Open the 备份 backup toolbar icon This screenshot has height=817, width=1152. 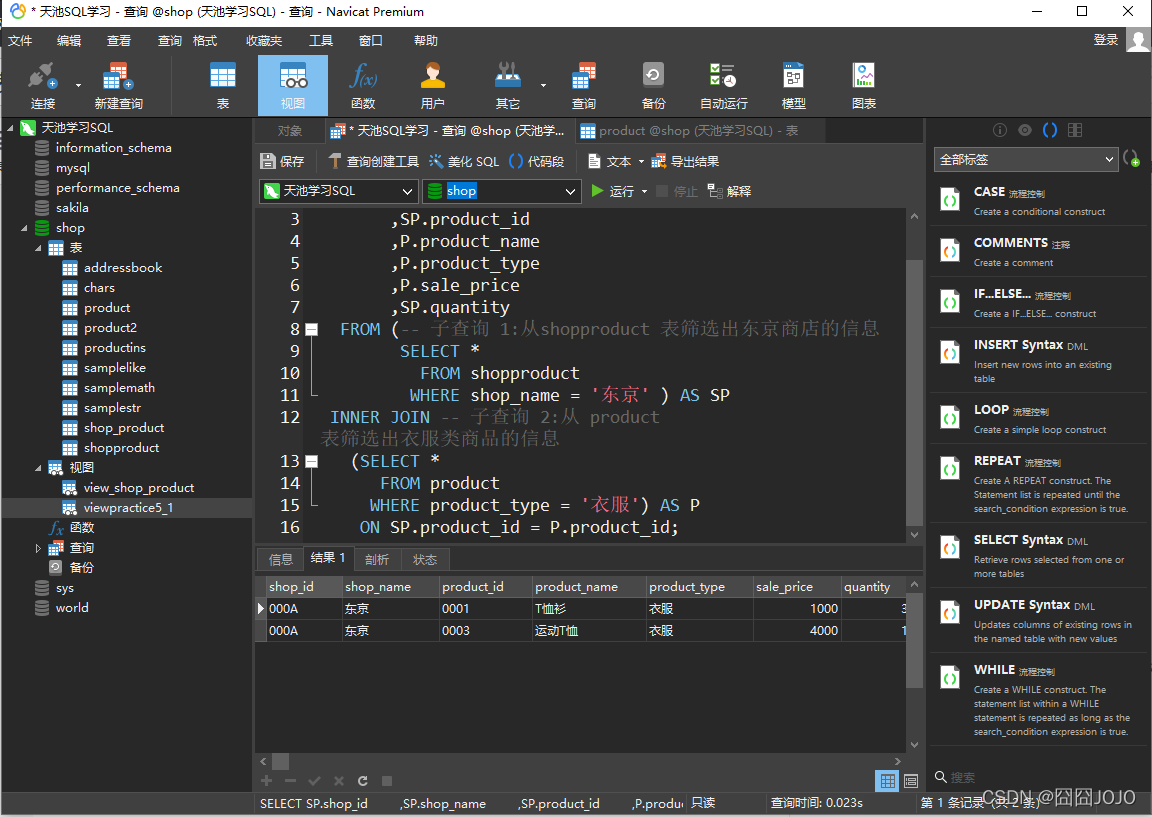(653, 85)
